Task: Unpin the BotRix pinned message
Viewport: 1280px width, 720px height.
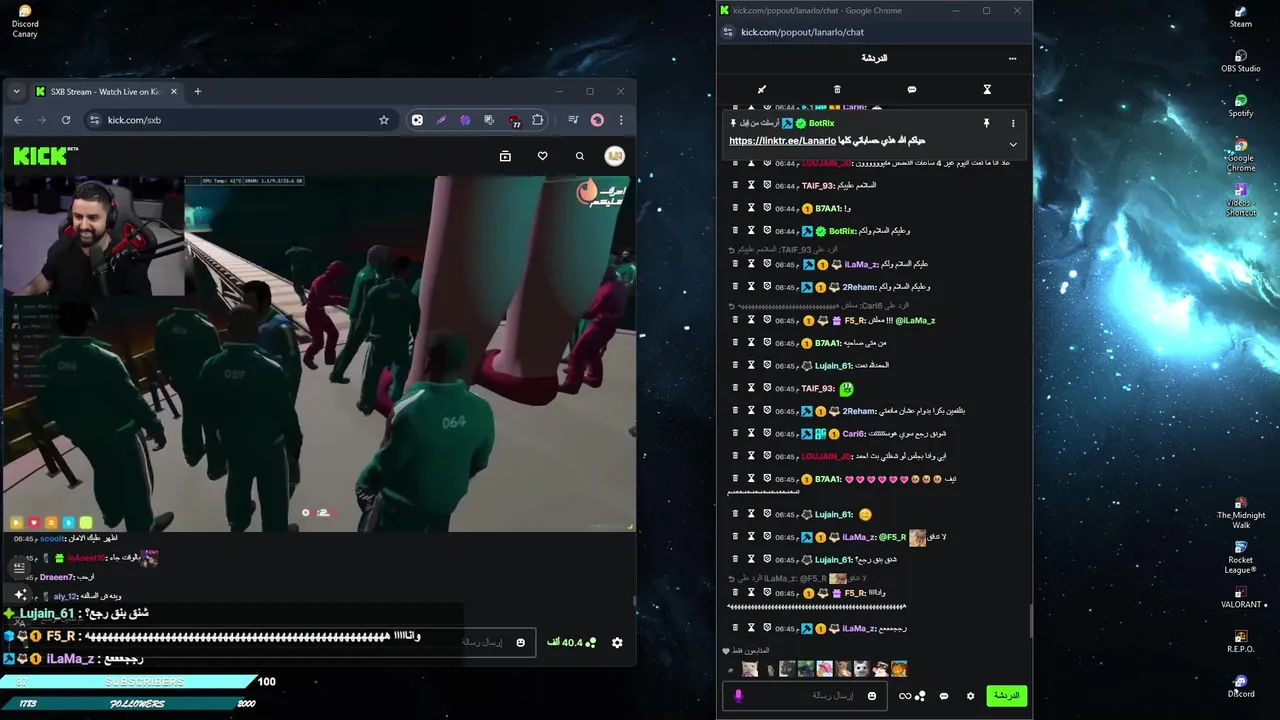Action: pyautogui.click(x=986, y=123)
